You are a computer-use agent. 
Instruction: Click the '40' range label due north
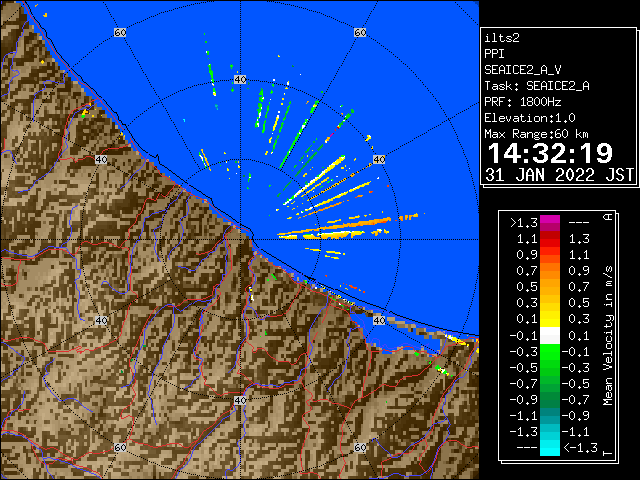coord(240,79)
